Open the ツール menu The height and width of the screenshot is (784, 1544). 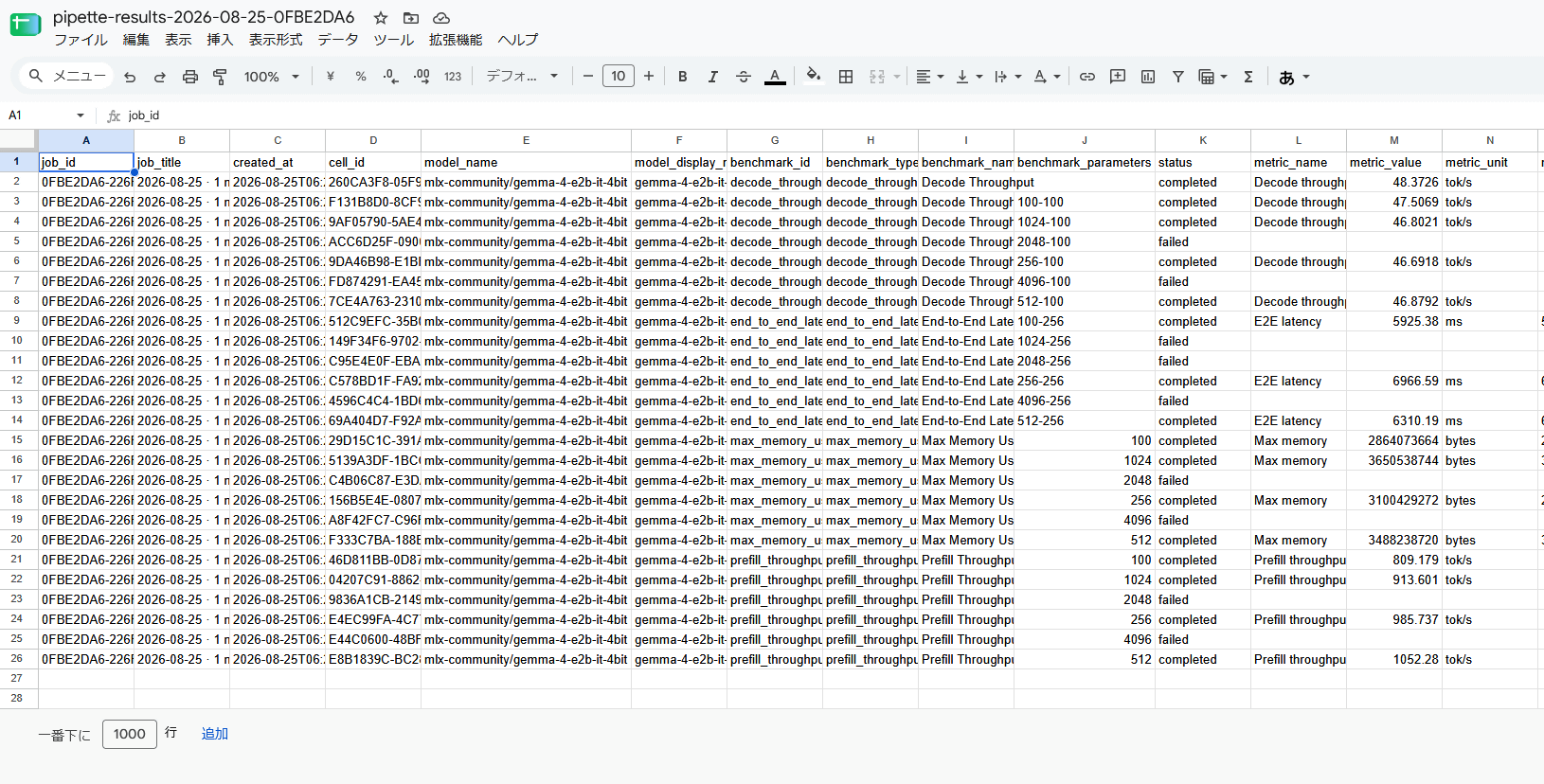[394, 40]
